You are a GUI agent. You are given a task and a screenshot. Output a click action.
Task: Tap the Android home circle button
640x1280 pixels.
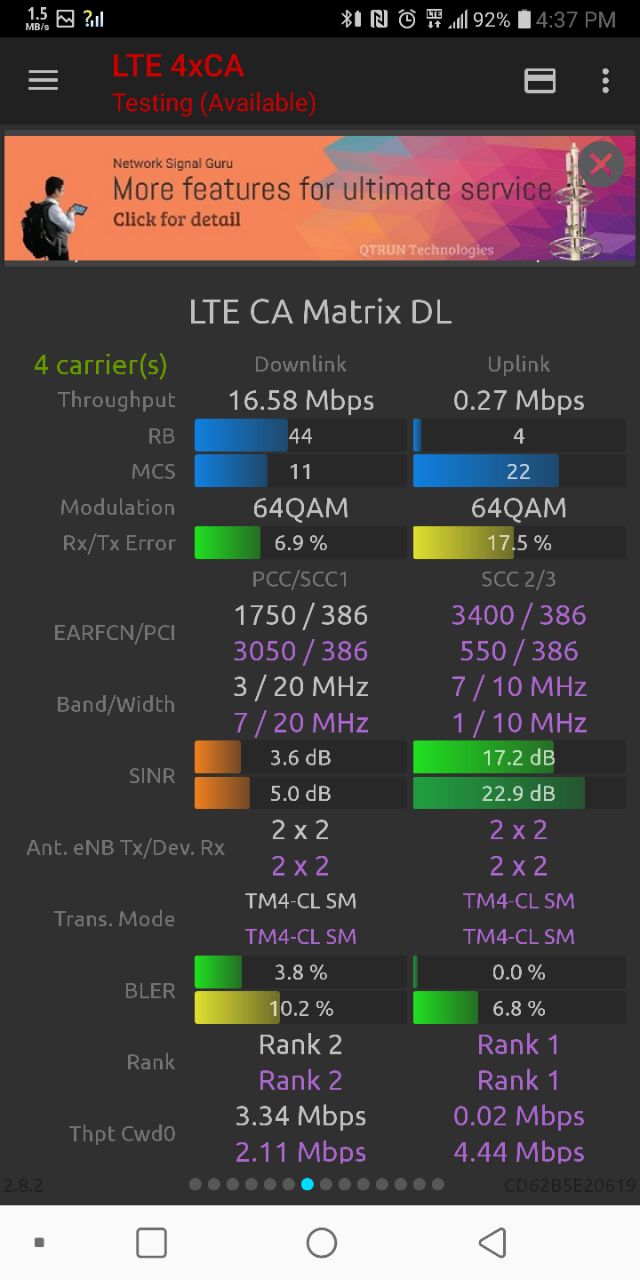[x=321, y=1243]
